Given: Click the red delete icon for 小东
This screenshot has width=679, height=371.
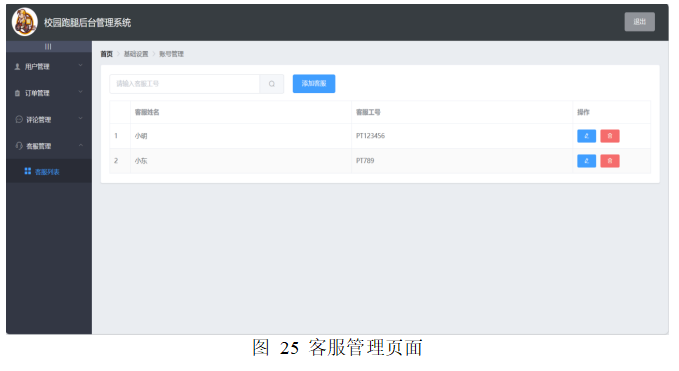Looking at the screenshot, I should point(610,161).
